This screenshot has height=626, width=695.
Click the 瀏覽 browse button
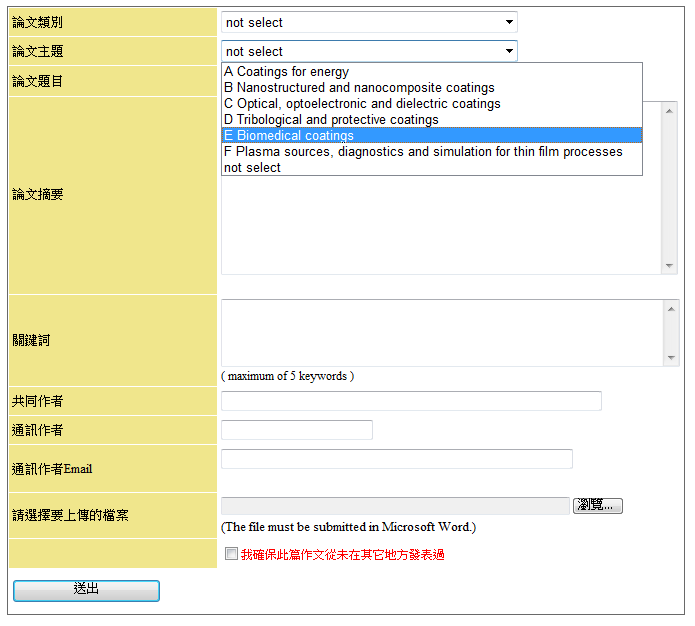tap(598, 506)
